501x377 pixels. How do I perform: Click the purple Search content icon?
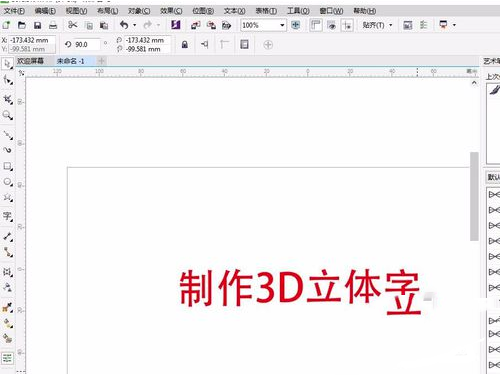(x=176, y=25)
